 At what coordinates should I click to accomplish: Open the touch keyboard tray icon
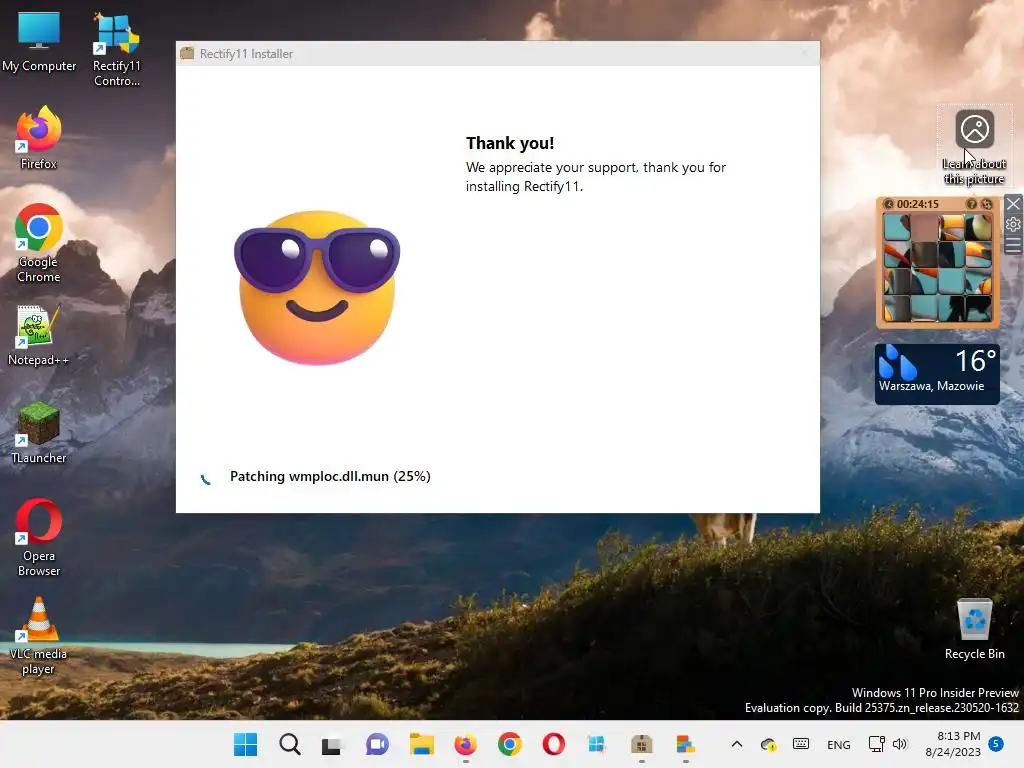(801, 744)
